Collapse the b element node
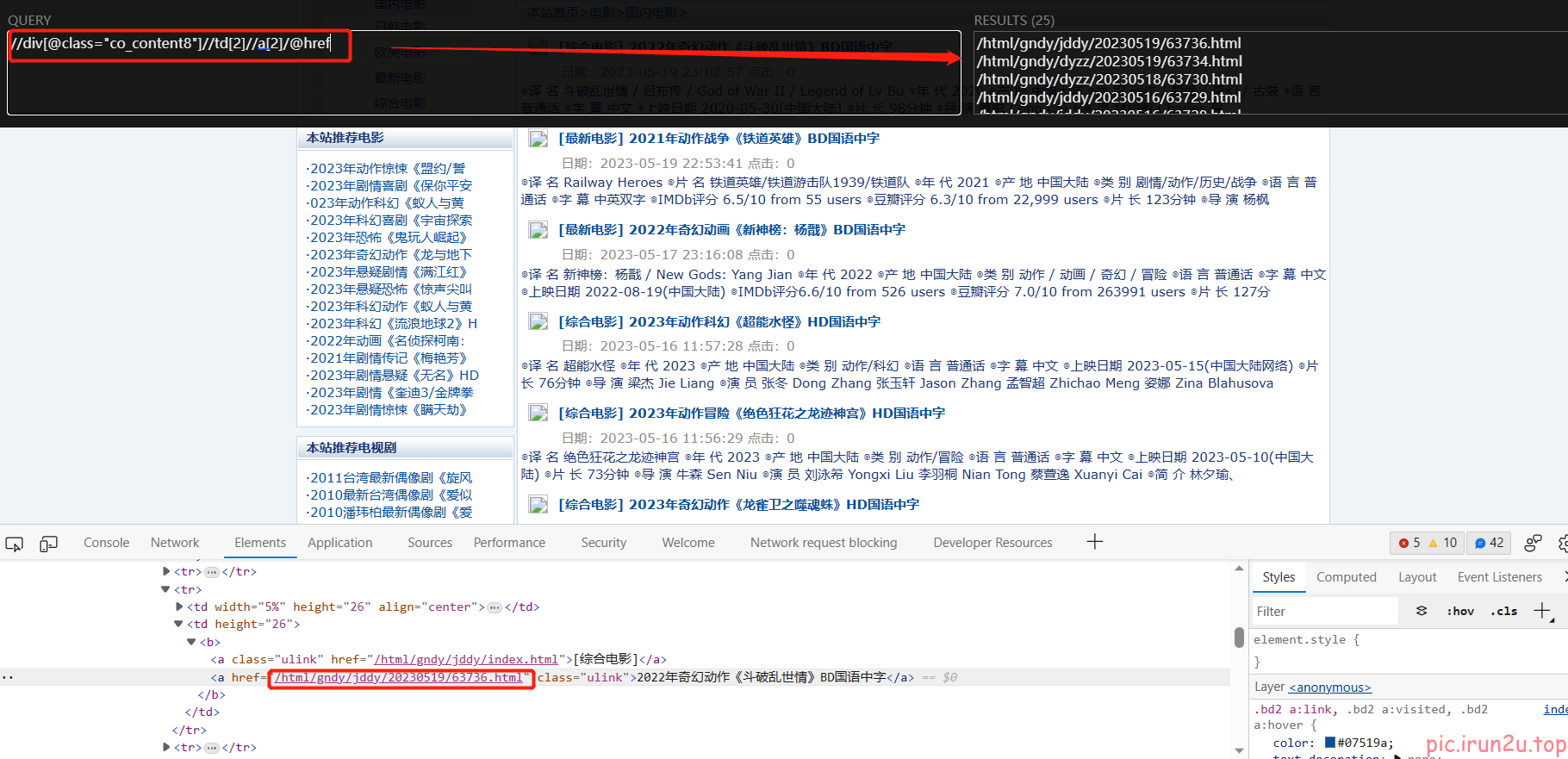The height and width of the screenshot is (759, 1568). point(191,642)
